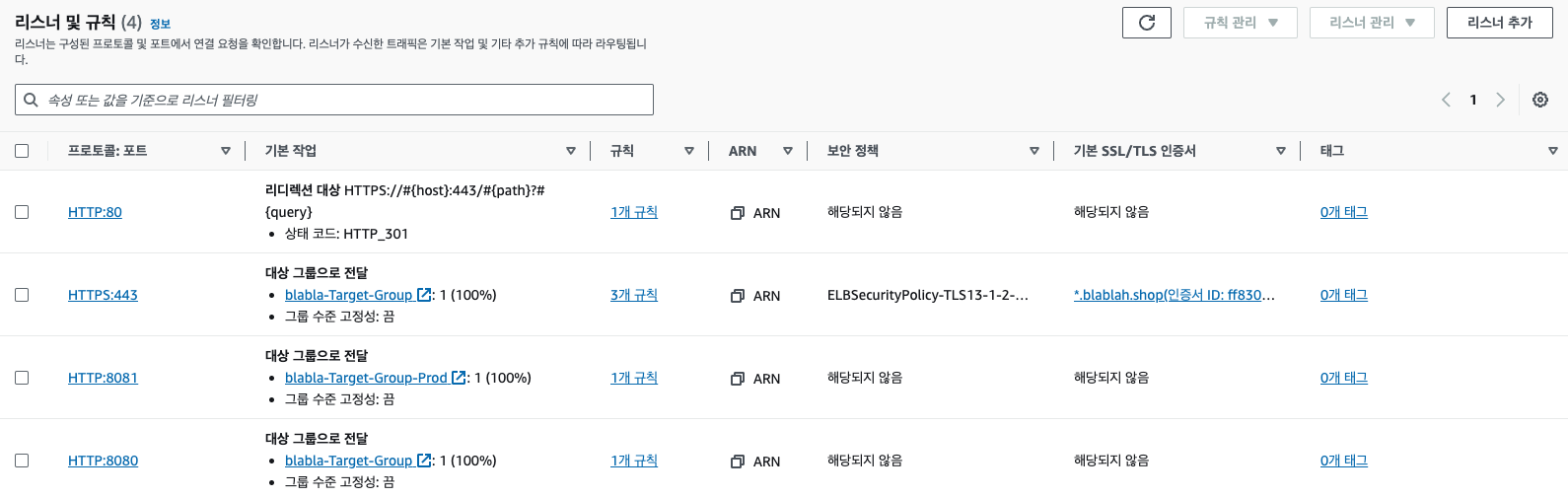
Task: Focus the listener filter search field
Action: 334,100
